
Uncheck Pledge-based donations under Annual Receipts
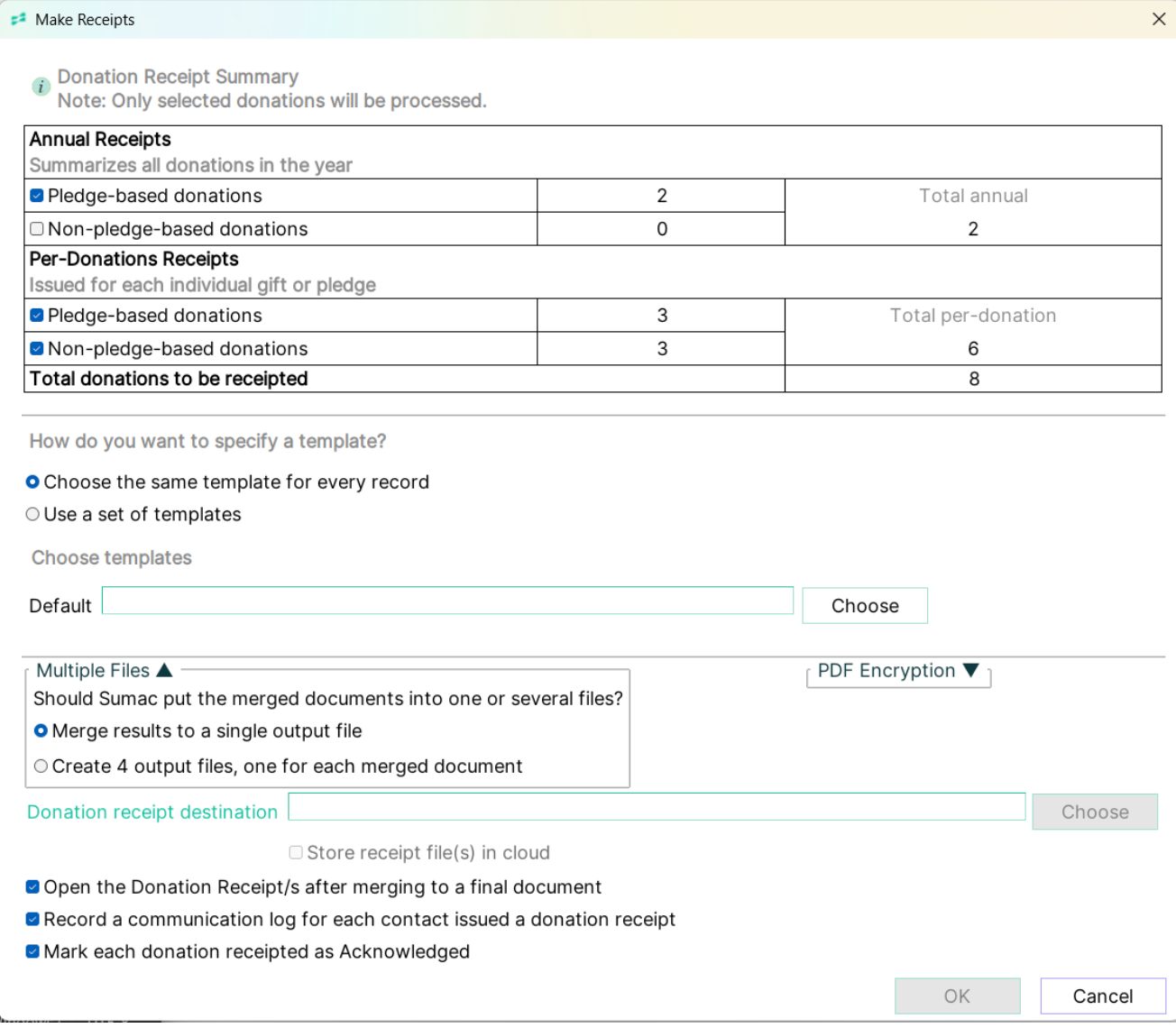tap(37, 196)
